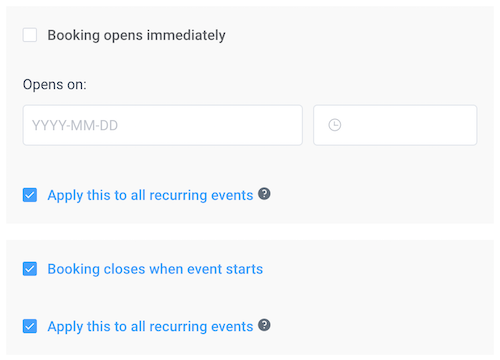Screen dimensions: 500x360
Task: Uncheck bottom Apply this to all recurring events
Action: (x=30, y=326)
